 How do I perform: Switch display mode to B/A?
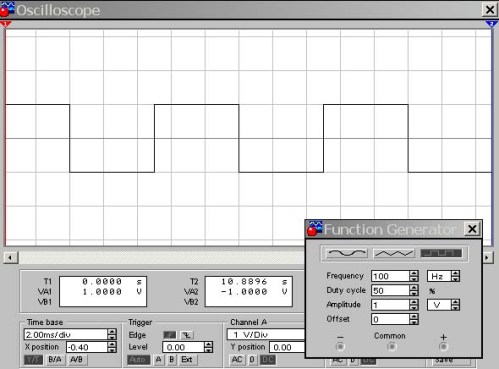(55, 360)
